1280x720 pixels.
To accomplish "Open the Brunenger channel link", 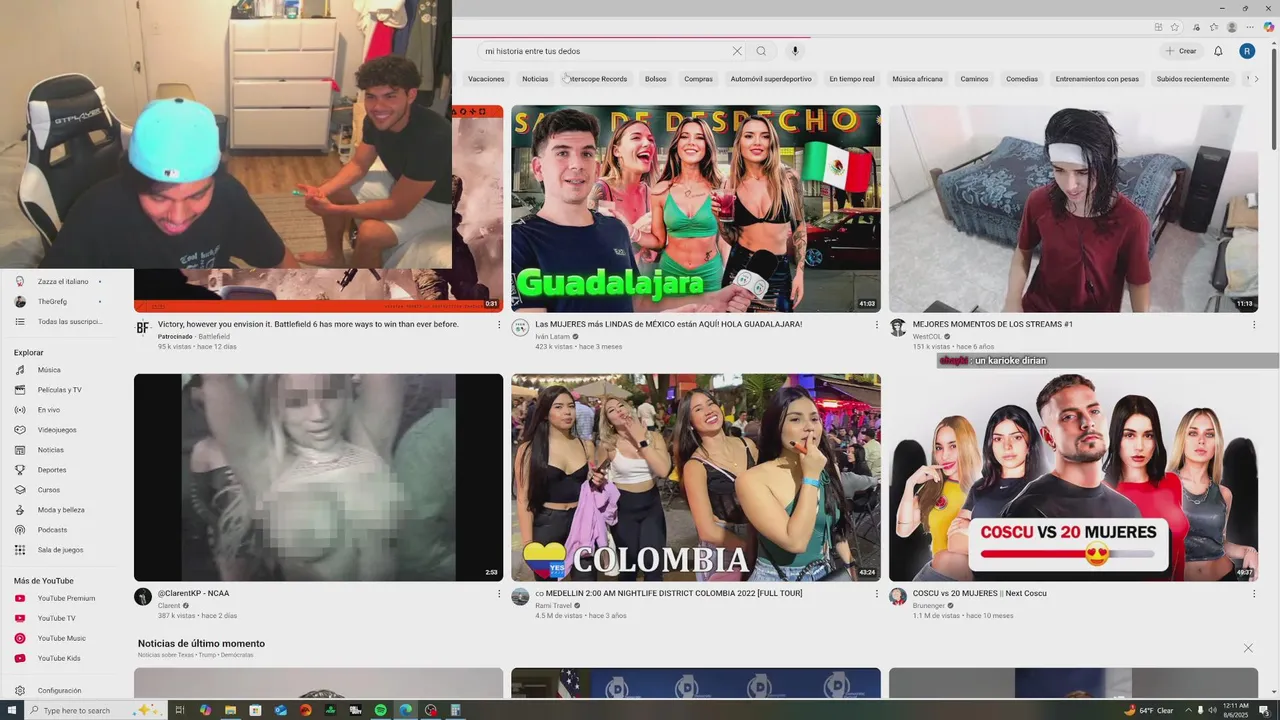I will tap(929, 606).
